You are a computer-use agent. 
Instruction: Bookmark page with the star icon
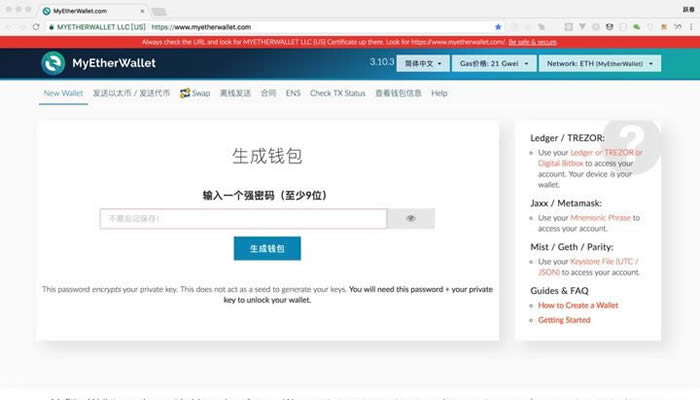498,27
